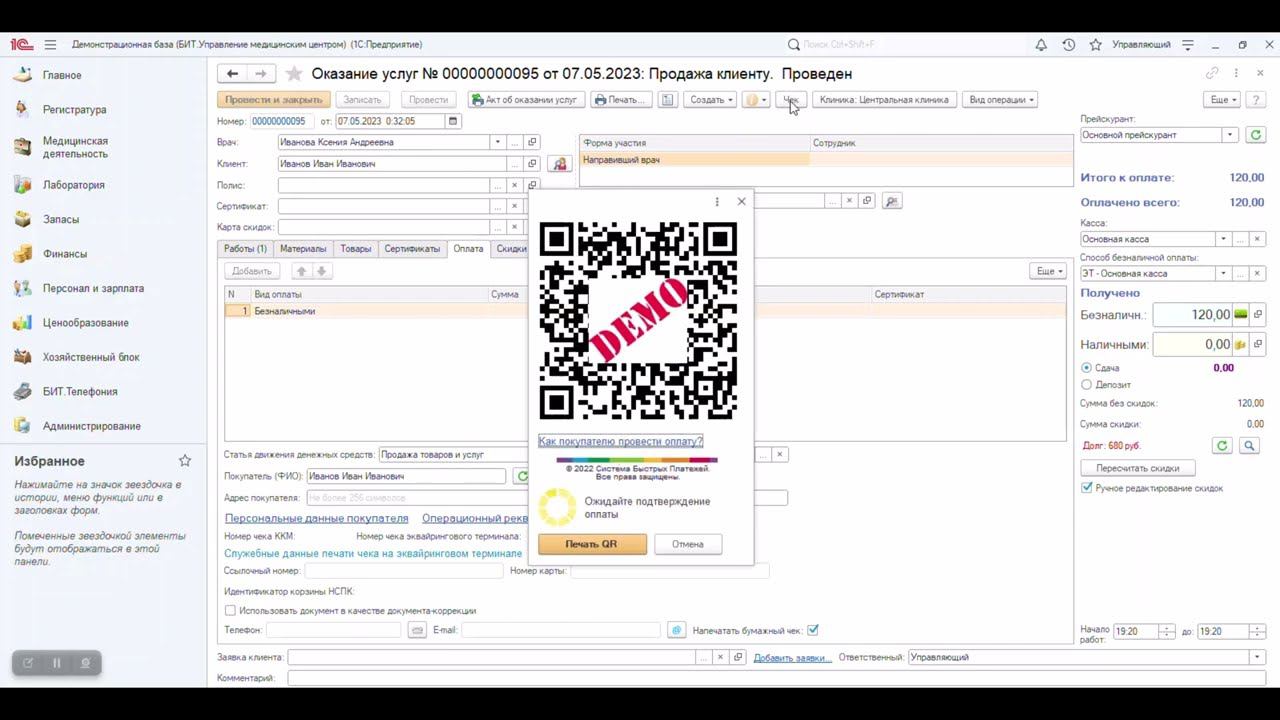Open Персональные данные покупателя link
1280x720 pixels.
316,518
